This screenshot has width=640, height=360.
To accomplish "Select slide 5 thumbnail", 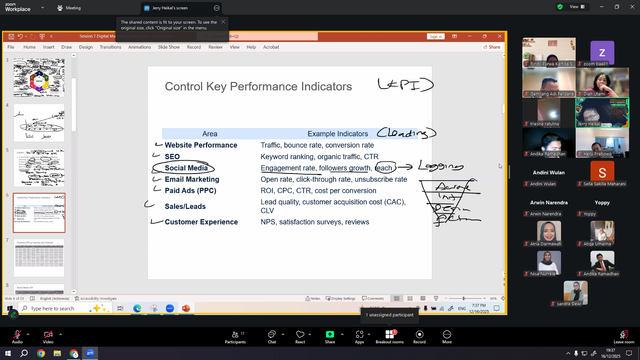I will click(39, 168).
